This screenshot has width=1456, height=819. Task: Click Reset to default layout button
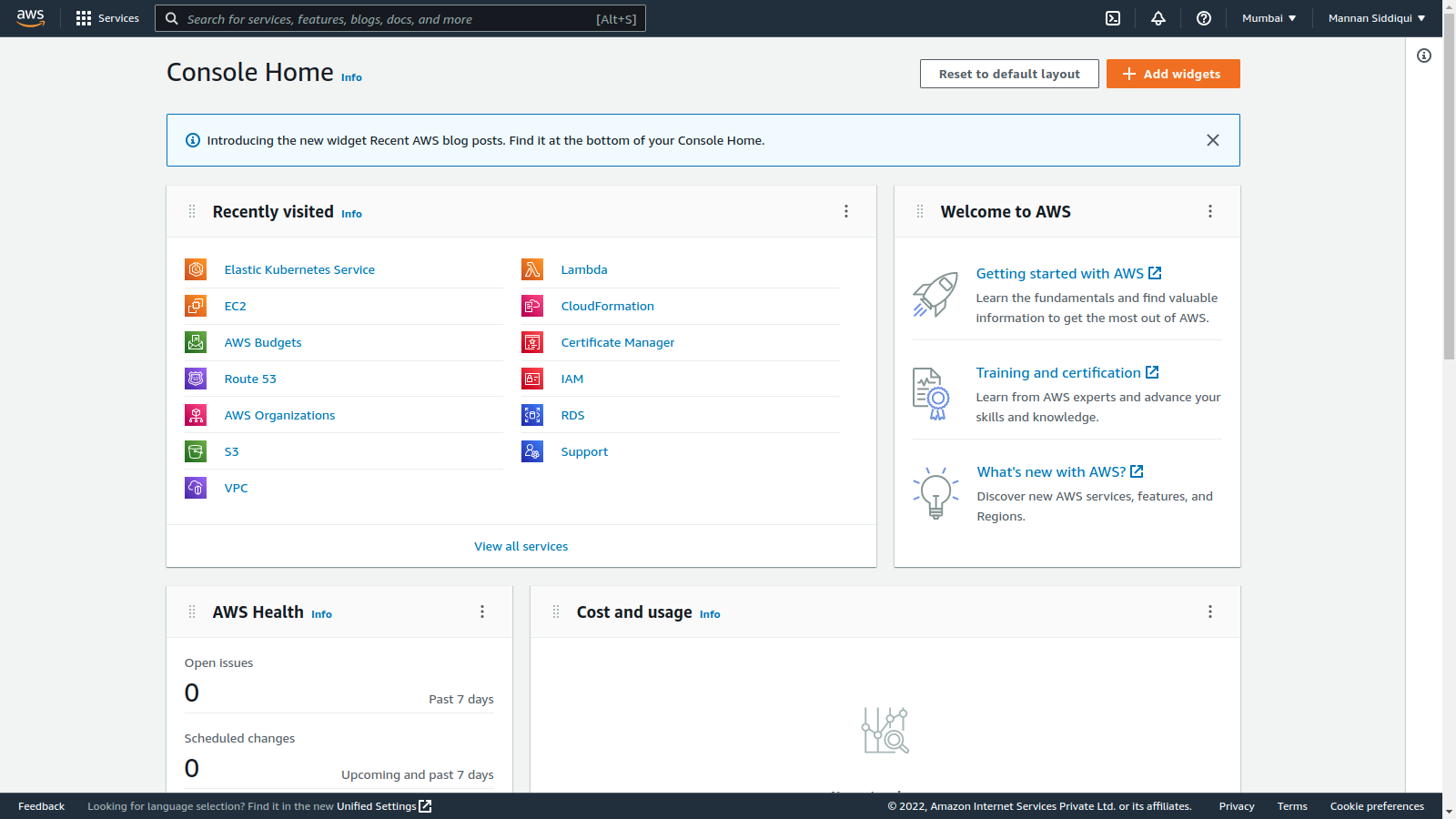[1009, 74]
